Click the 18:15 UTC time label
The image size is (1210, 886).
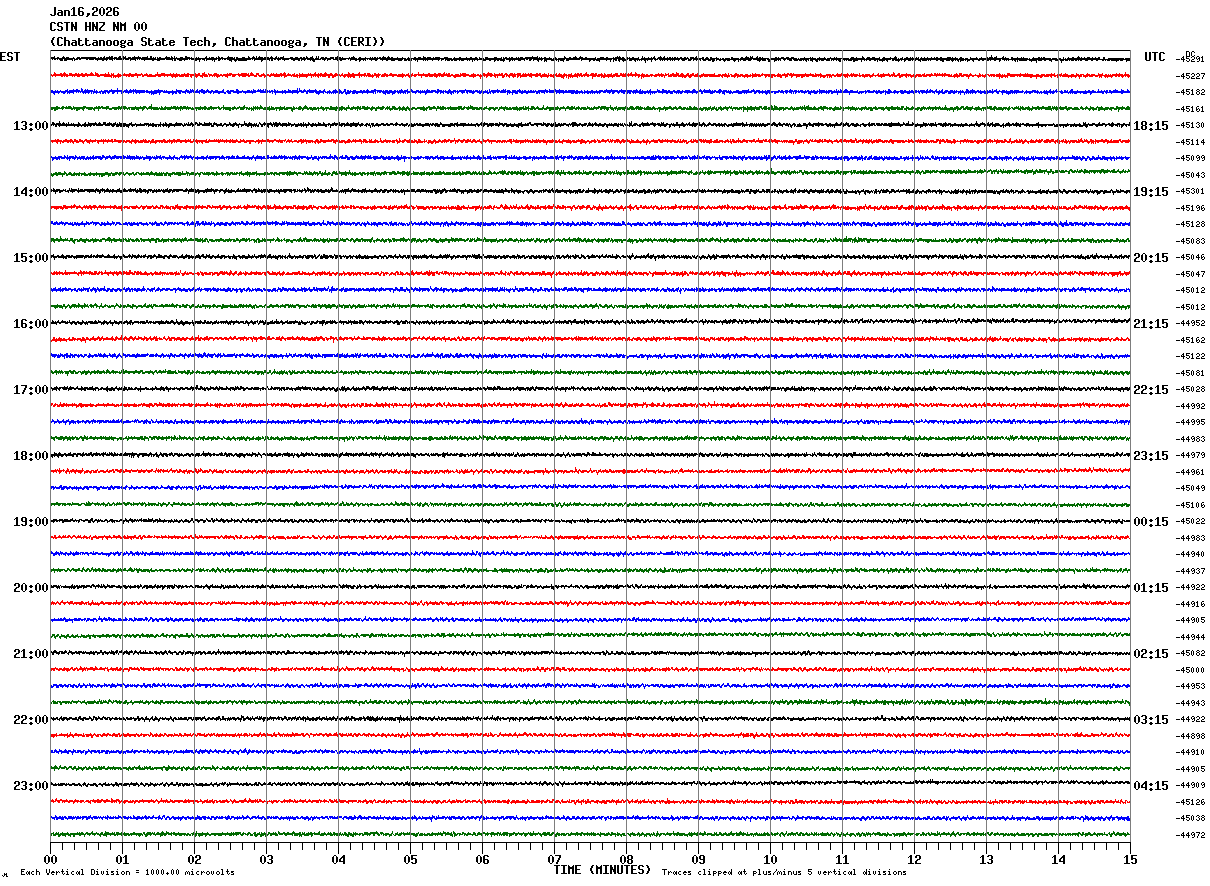click(1151, 126)
